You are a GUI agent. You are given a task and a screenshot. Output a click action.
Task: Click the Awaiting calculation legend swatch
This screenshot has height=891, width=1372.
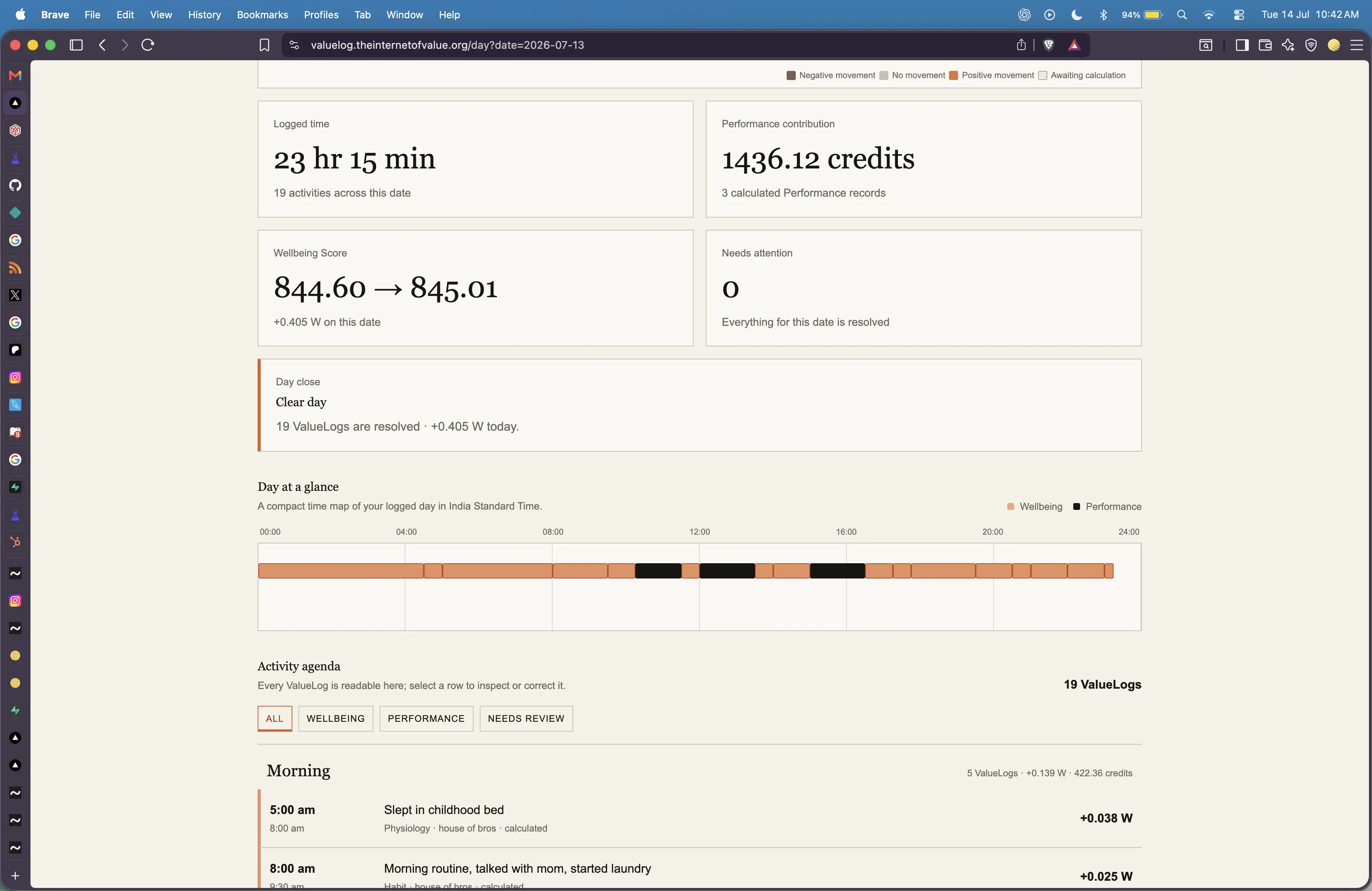click(1042, 75)
